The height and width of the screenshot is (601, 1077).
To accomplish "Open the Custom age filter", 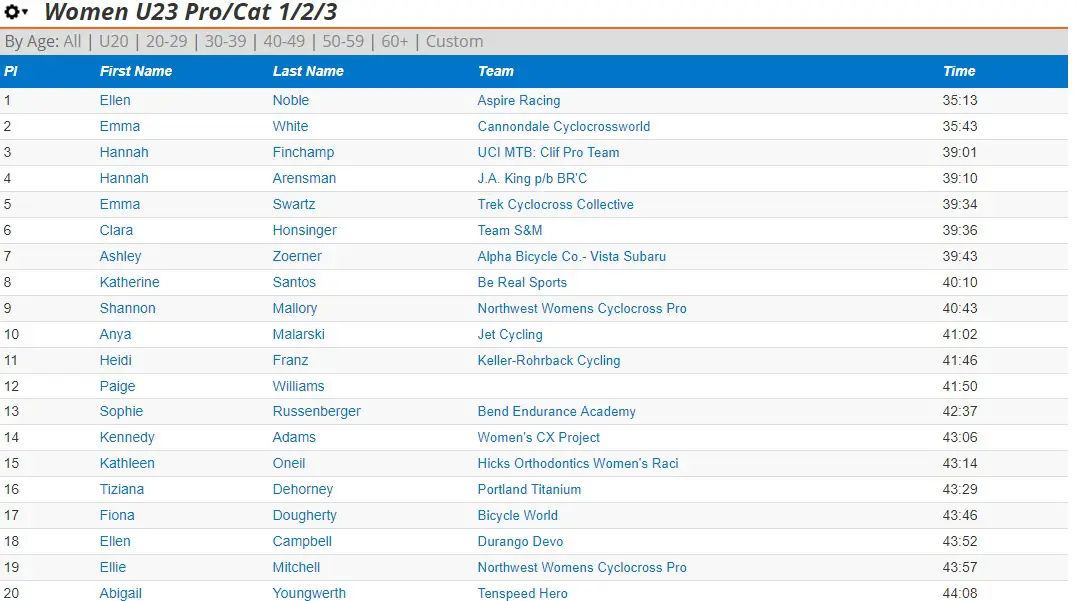I will 454,41.
